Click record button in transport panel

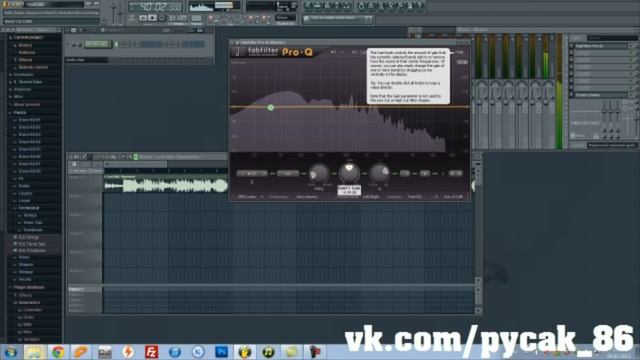(162, 18)
